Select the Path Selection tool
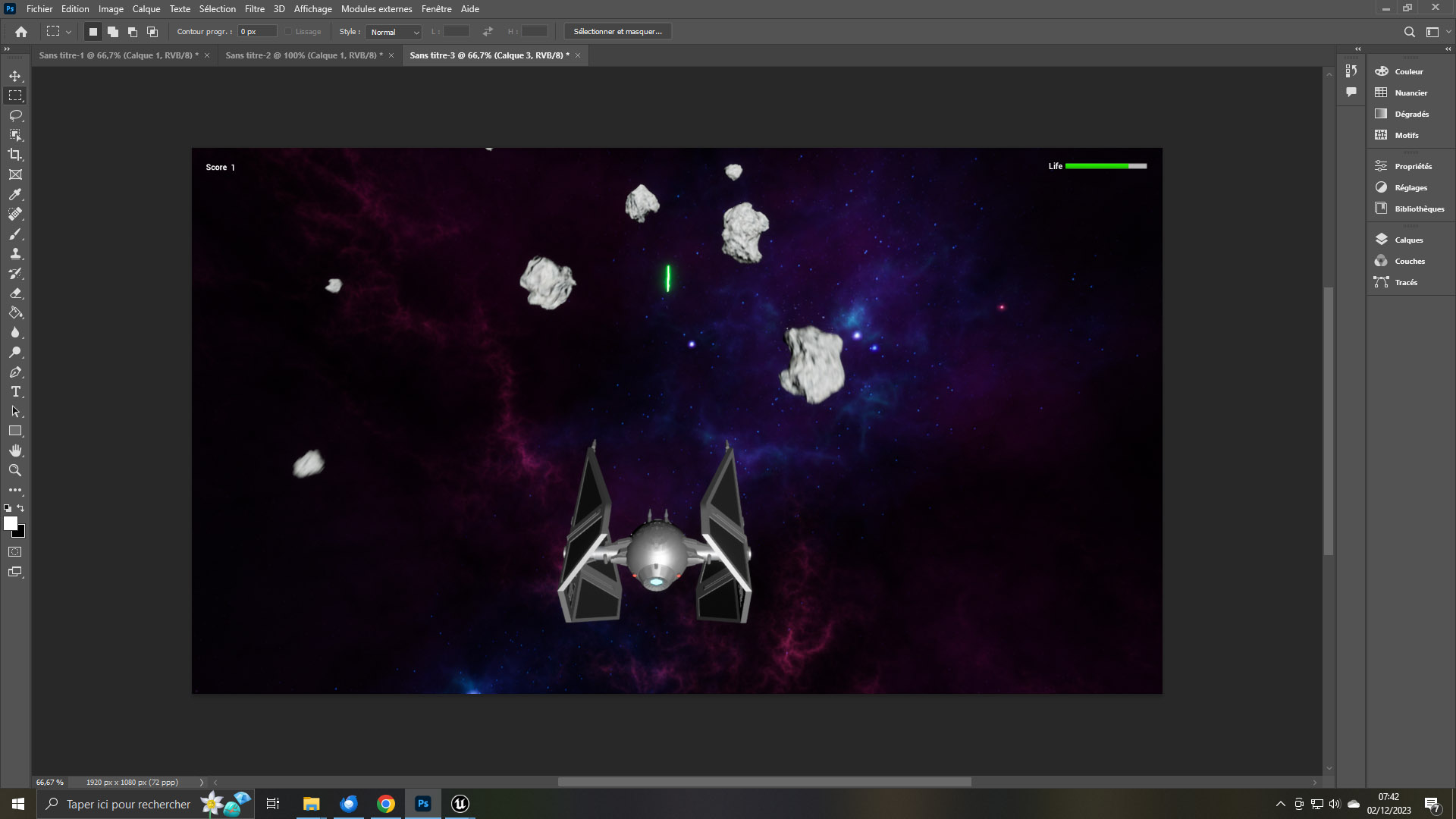The height and width of the screenshot is (819, 1456). 15,411
